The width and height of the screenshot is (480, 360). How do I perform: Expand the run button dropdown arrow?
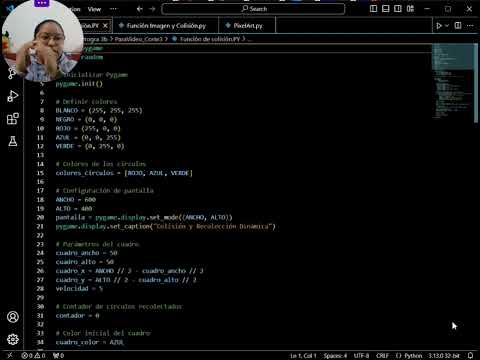click(447, 26)
